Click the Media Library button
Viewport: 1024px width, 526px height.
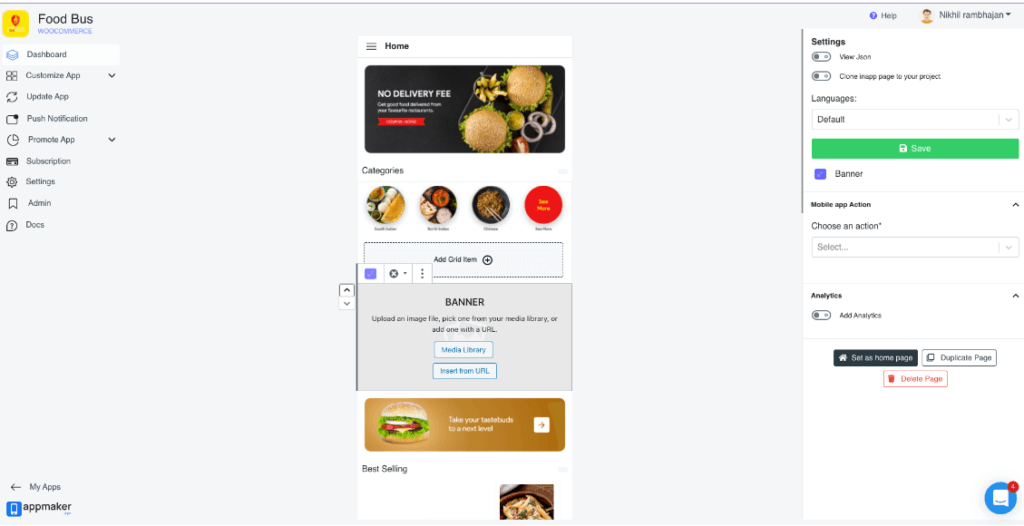click(x=464, y=350)
